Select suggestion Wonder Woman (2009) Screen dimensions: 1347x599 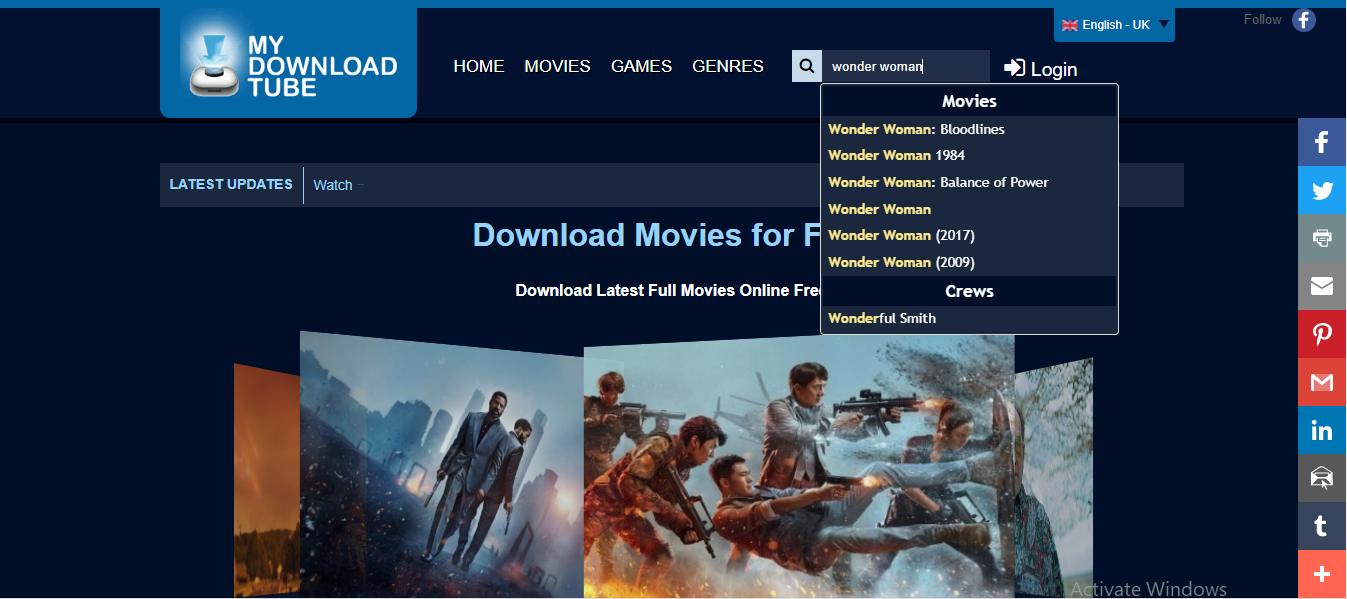(x=968, y=262)
